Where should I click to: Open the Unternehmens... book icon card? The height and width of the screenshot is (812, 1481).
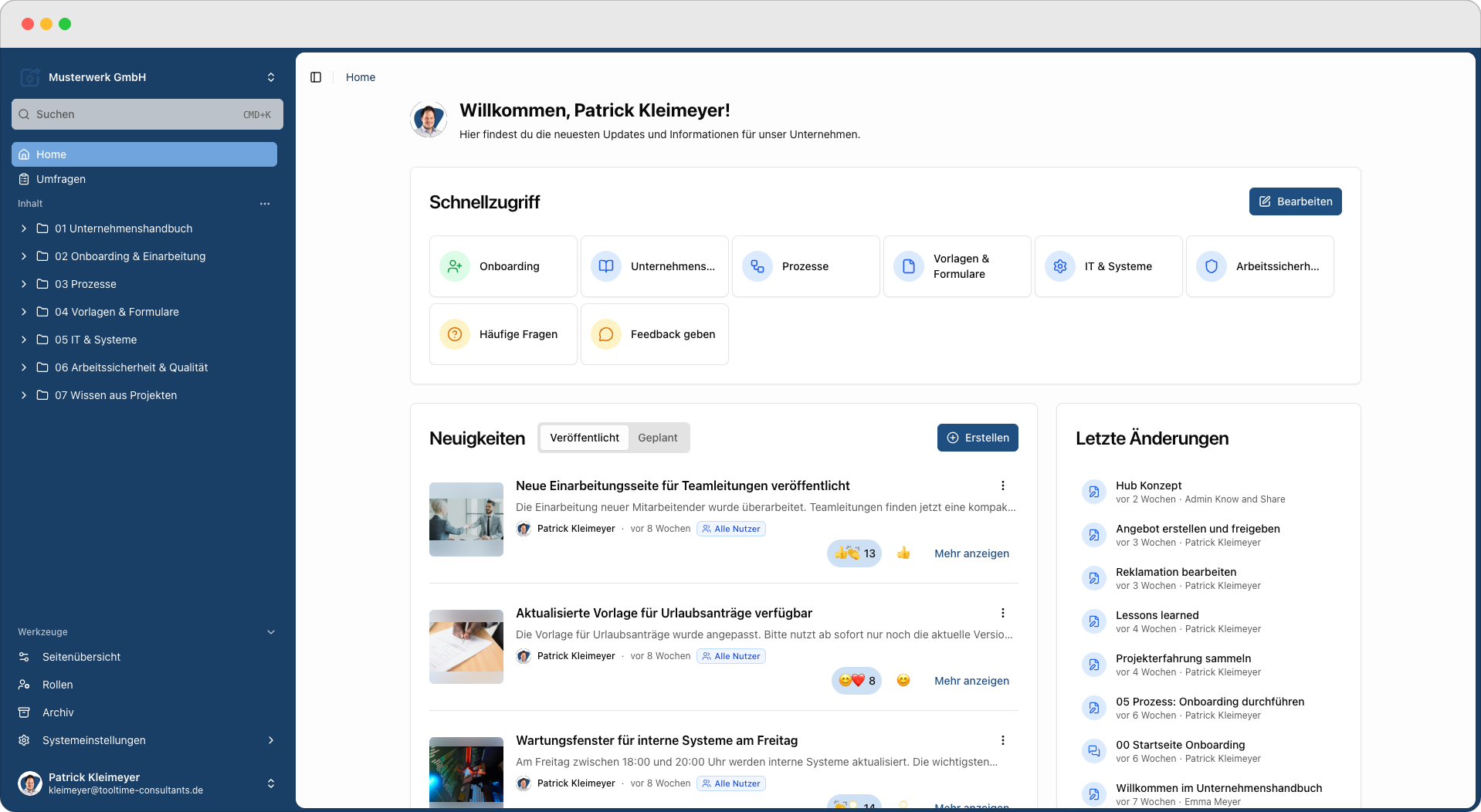point(606,266)
